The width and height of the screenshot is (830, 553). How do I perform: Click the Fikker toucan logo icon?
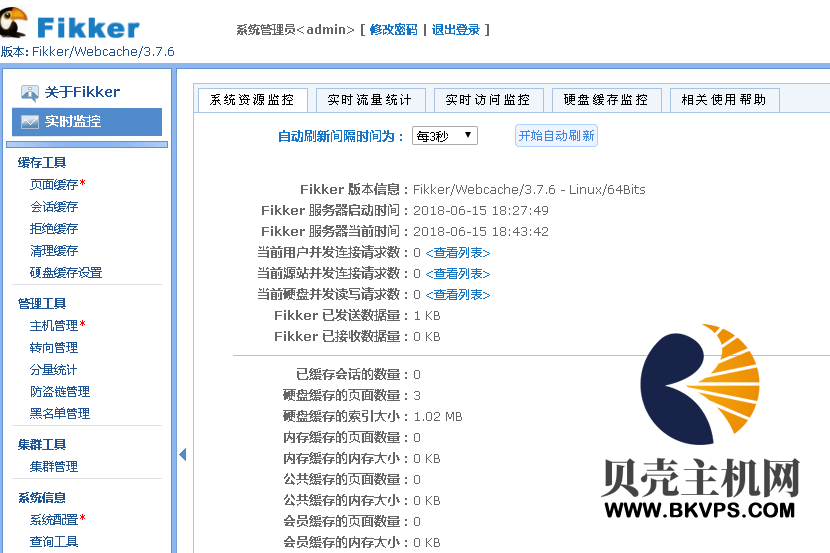[x=14, y=23]
